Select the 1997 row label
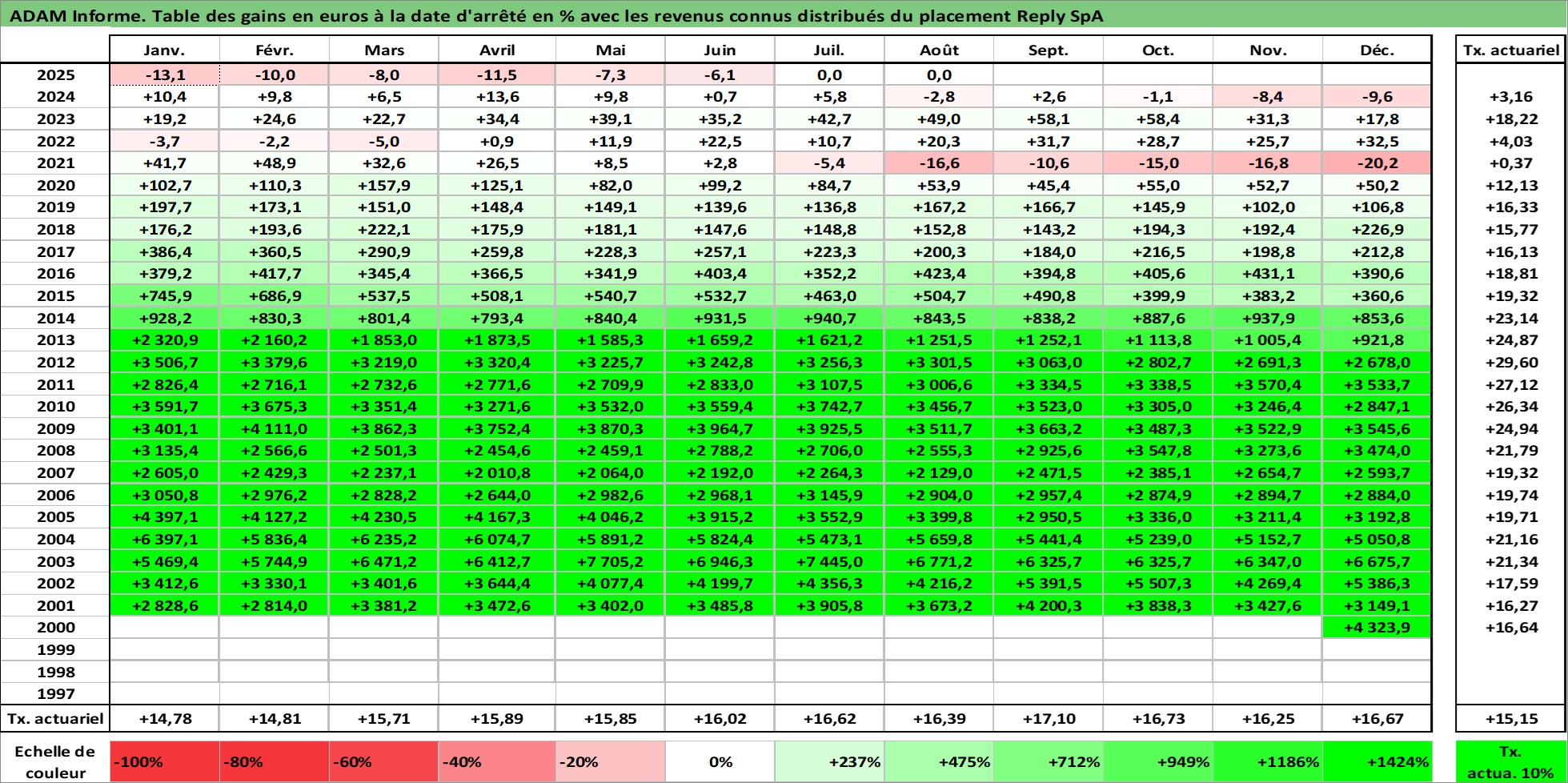 (55, 694)
